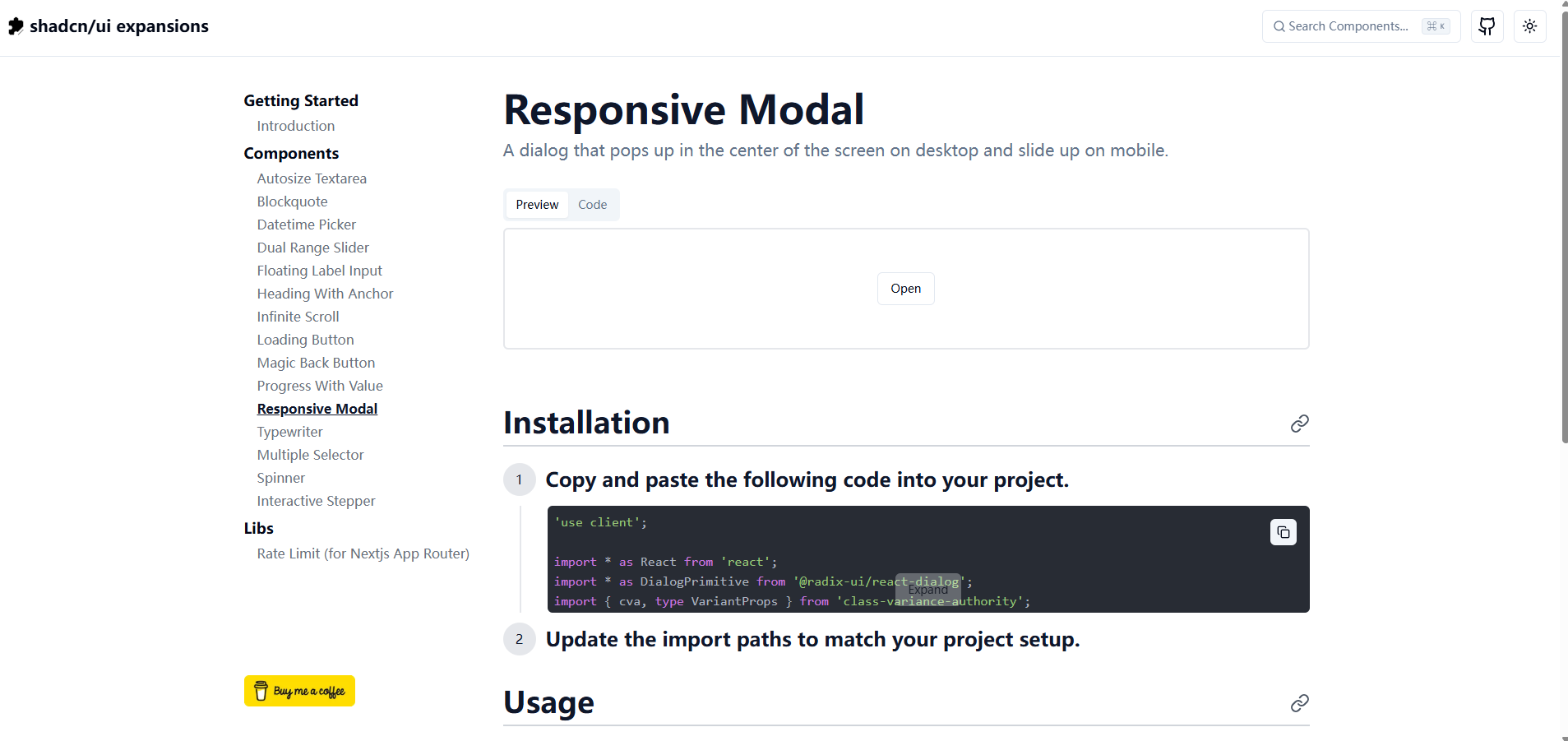Screen dimensions: 1568x741
Task: Click the Buy me a coffee badge
Action: [x=299, y=691]
